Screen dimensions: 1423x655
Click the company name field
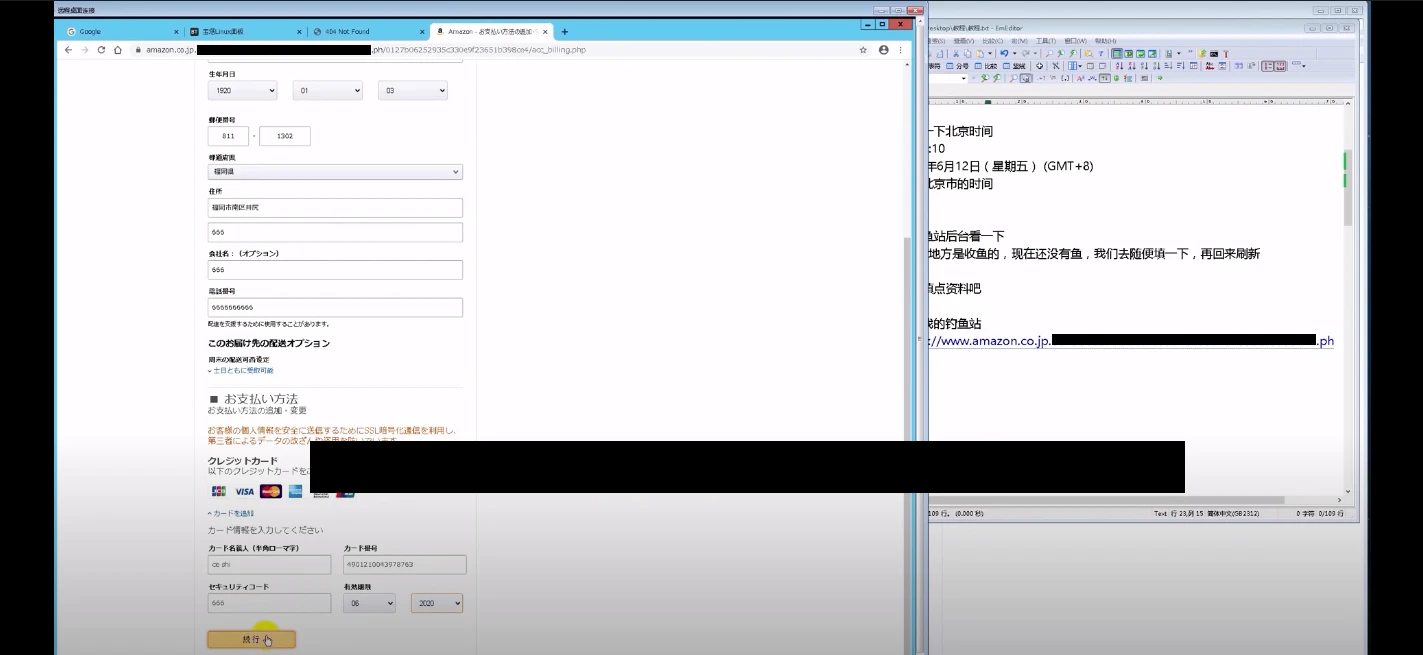(335, 270)
